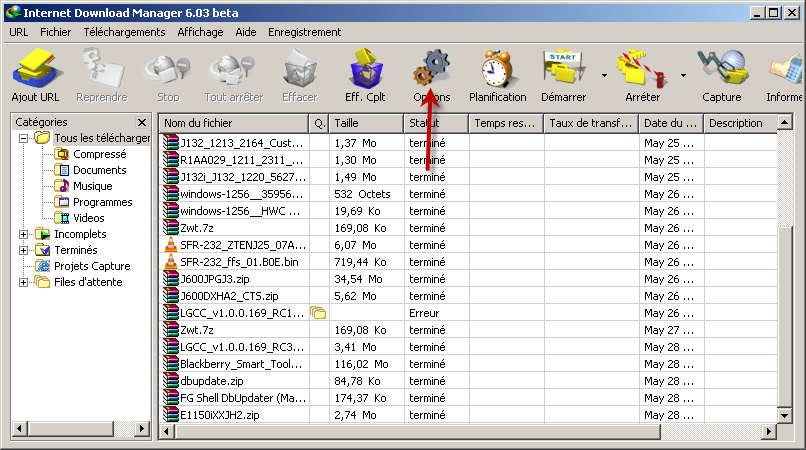Click the Eff. Cplt toolbar icon
Viewport: 806px width, 450px height.
coord(365,68)
